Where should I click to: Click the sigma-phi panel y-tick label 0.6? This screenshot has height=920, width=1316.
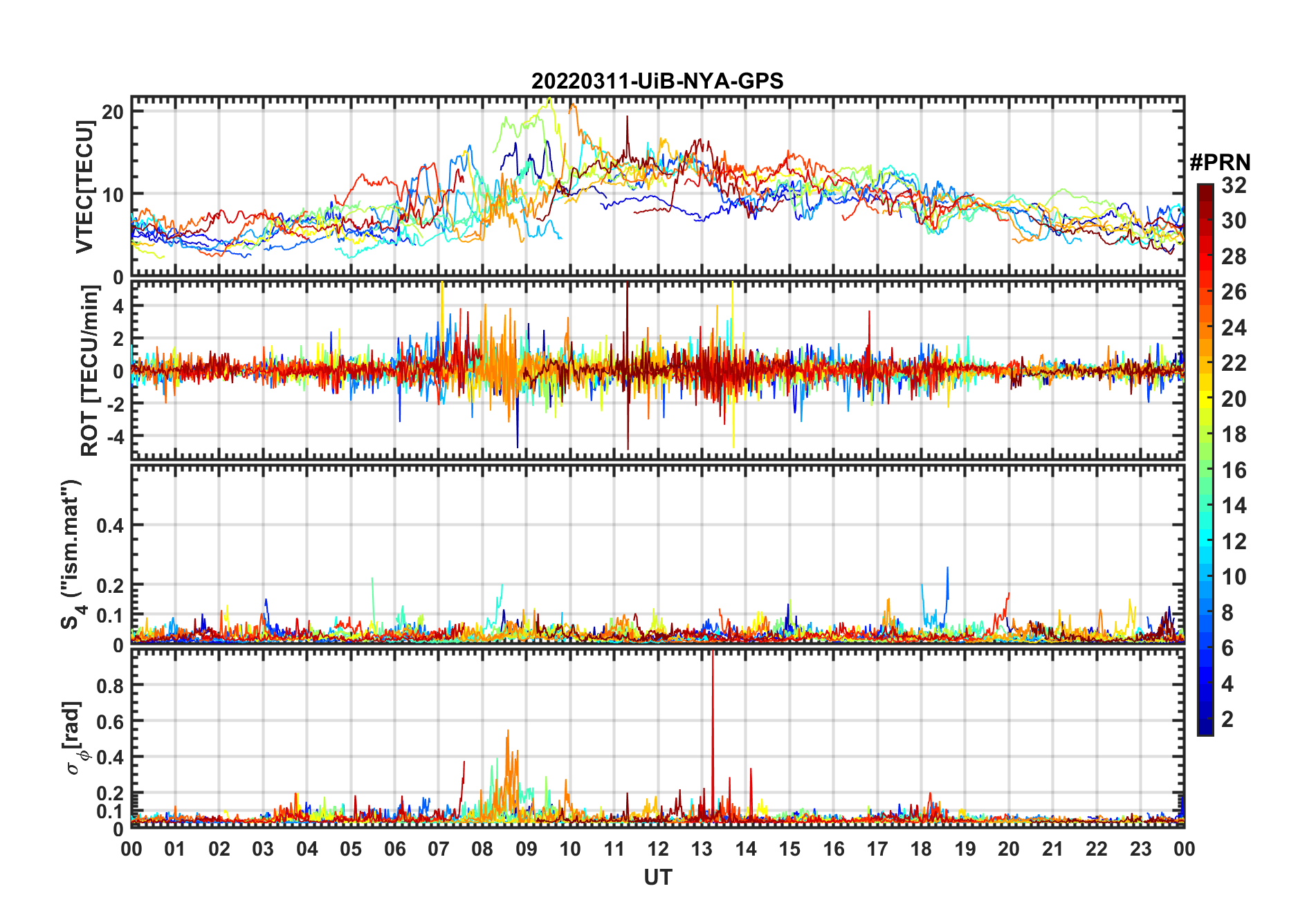click(x=111, y=721)
